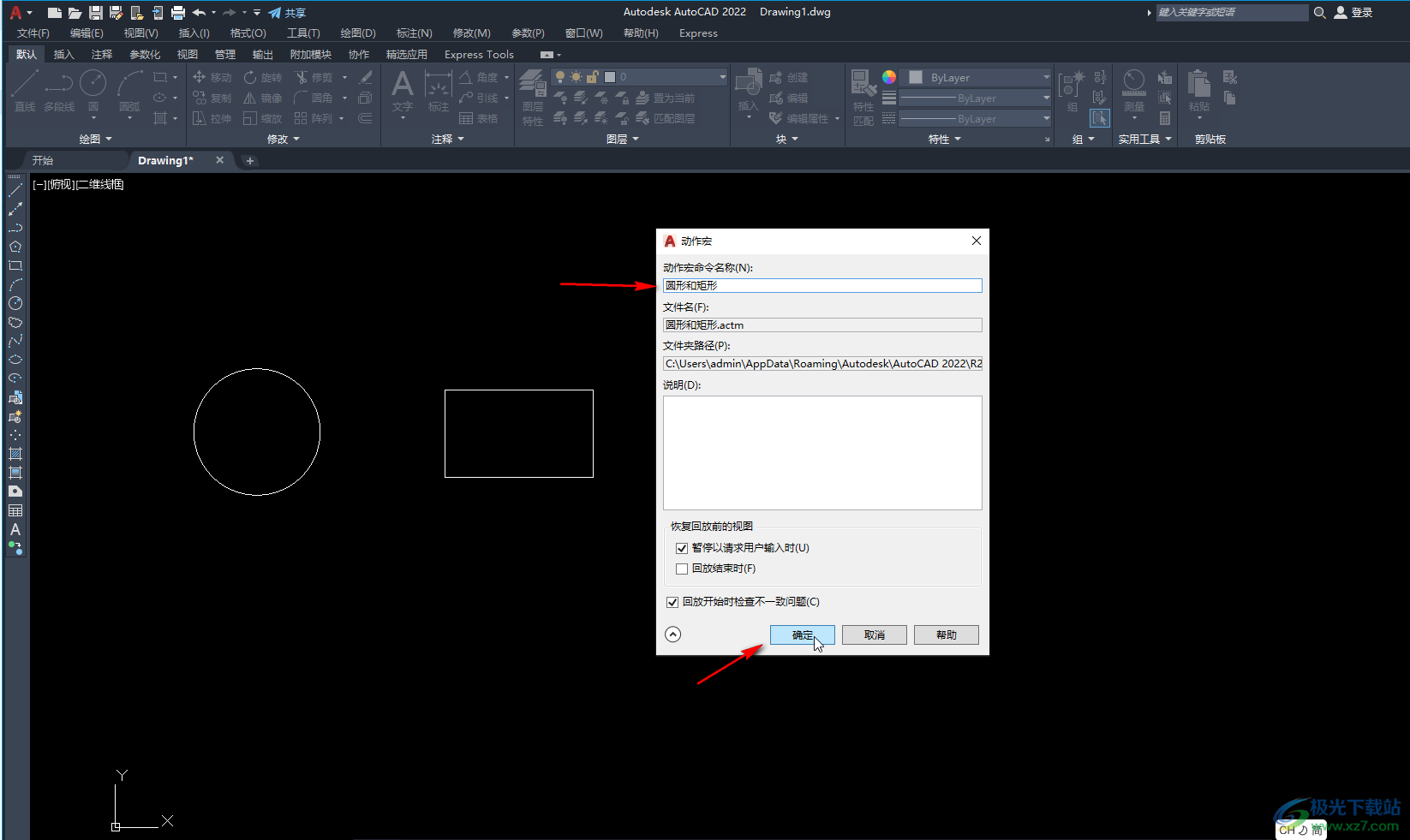This screenshot has height=840, width=1410.
Task: Click the Match Properties icon
Action: pos(863,98)
